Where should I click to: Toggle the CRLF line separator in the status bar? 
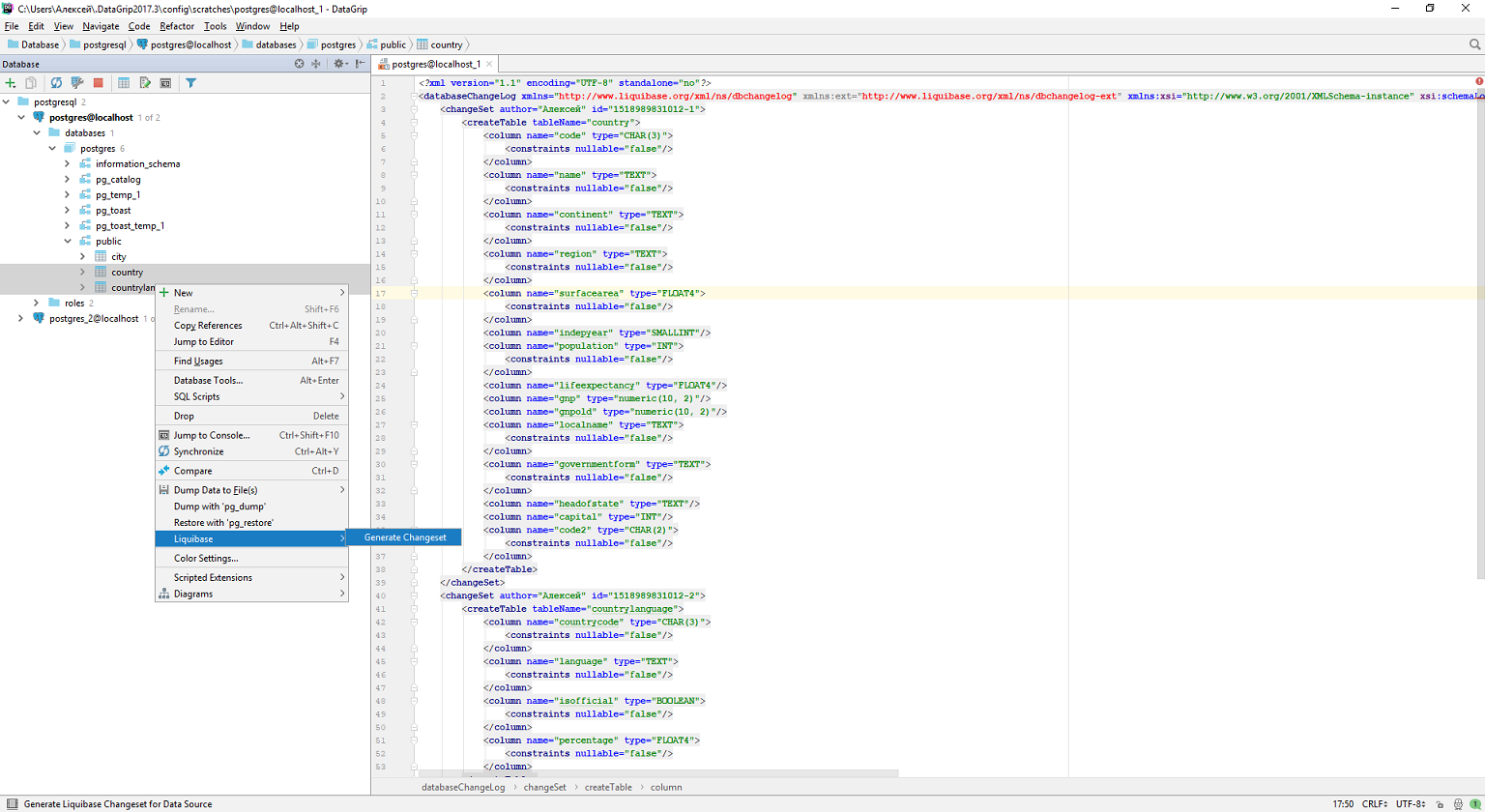pos(1374,803)
